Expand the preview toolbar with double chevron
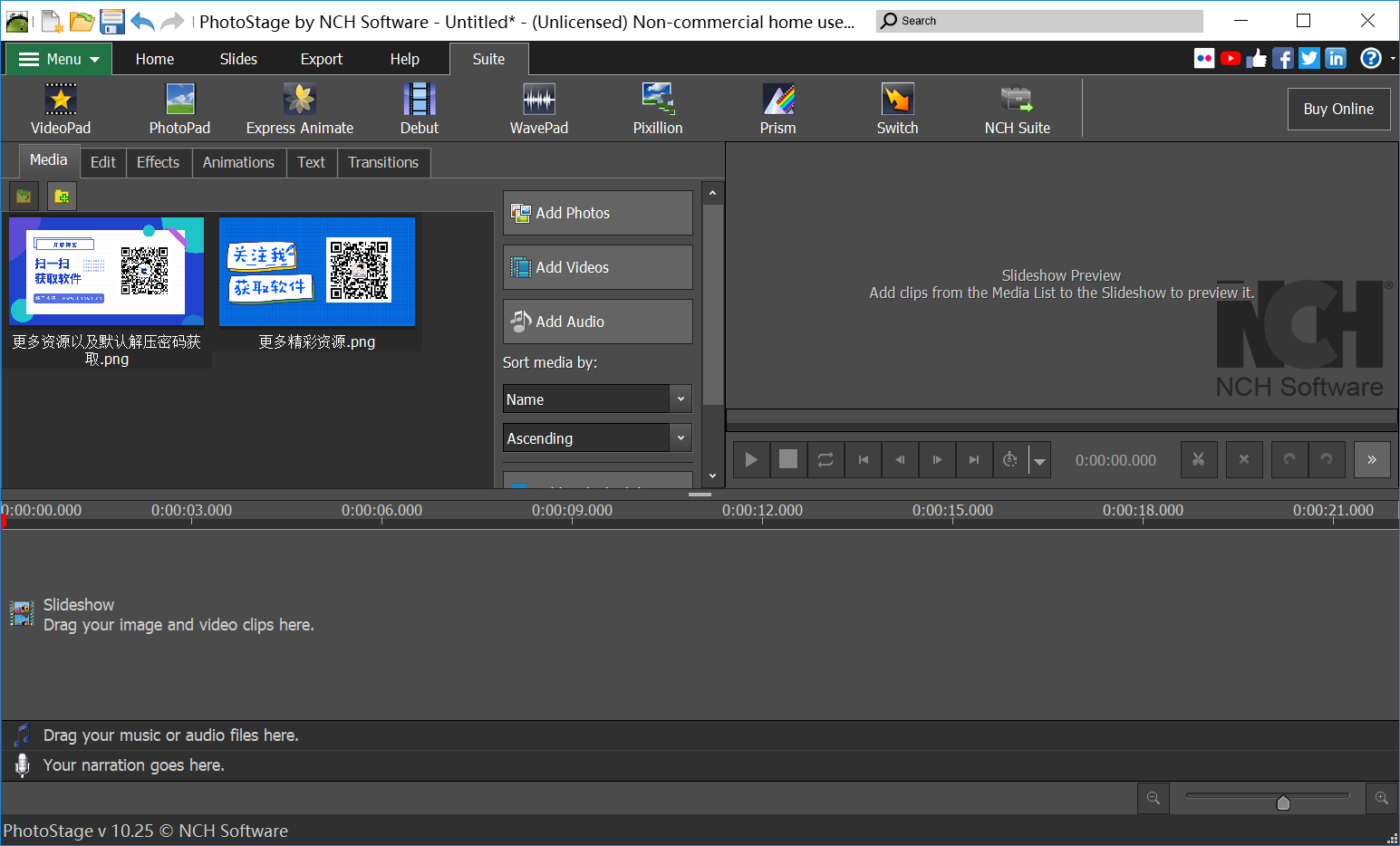The height and width of the screenshot is (846, 1400). click(1372, 459)
